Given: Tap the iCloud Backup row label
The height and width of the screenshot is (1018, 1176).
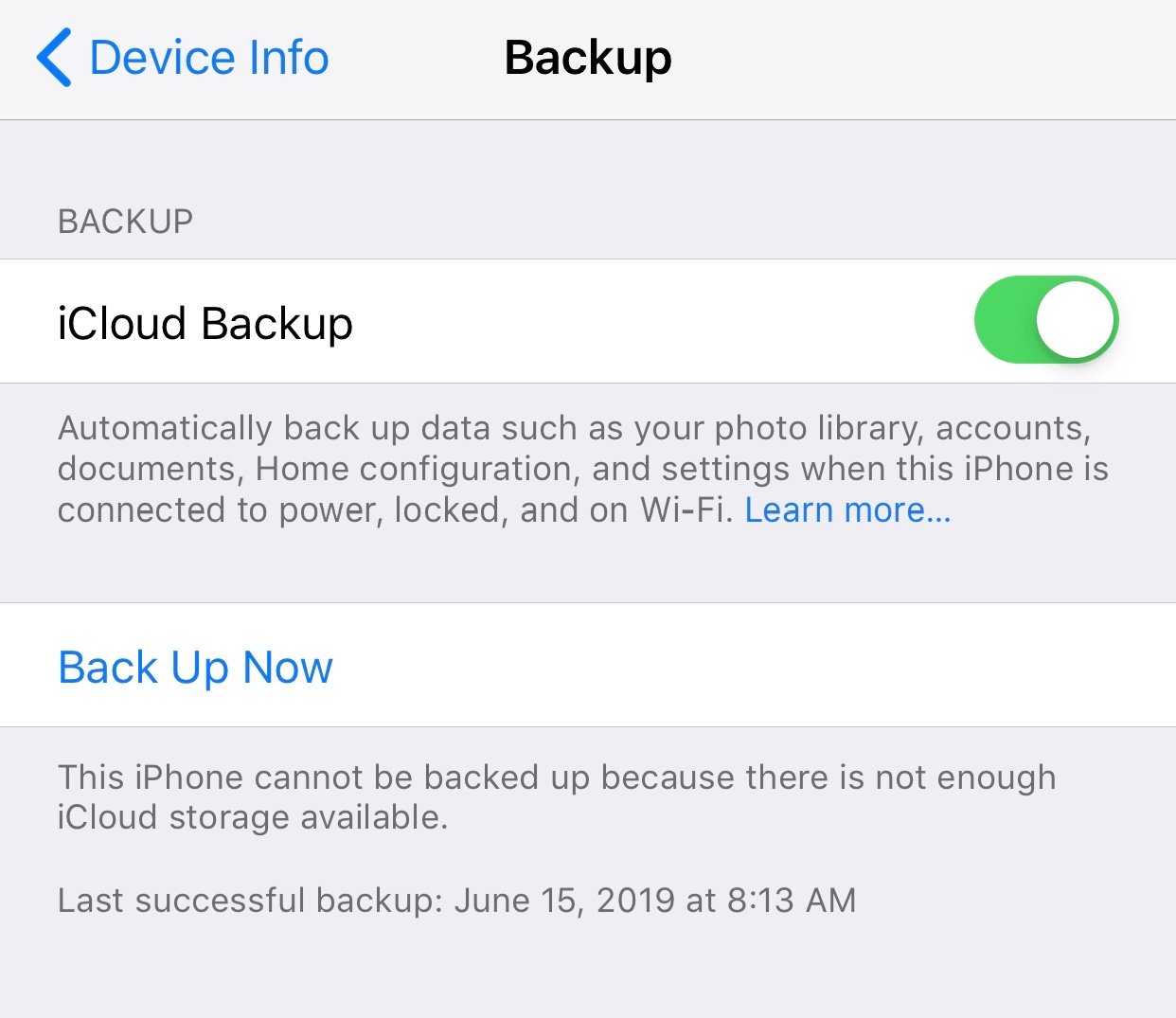Looking at the screenshot, I should click(x=205, y=323).
